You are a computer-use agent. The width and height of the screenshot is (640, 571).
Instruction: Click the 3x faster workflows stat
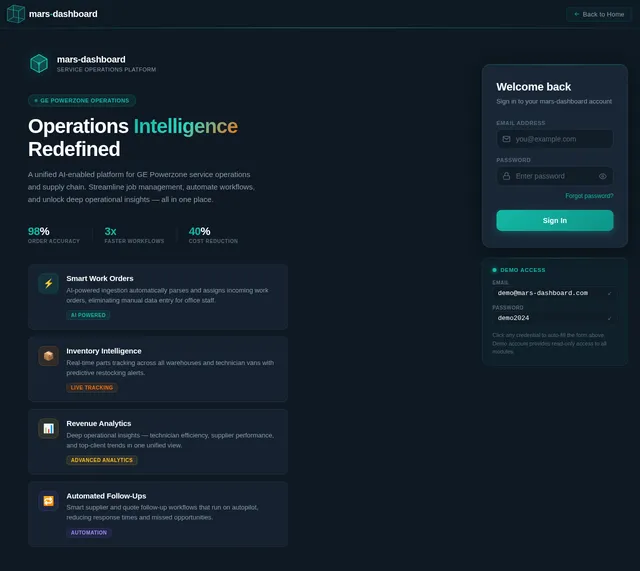point(134,236)
